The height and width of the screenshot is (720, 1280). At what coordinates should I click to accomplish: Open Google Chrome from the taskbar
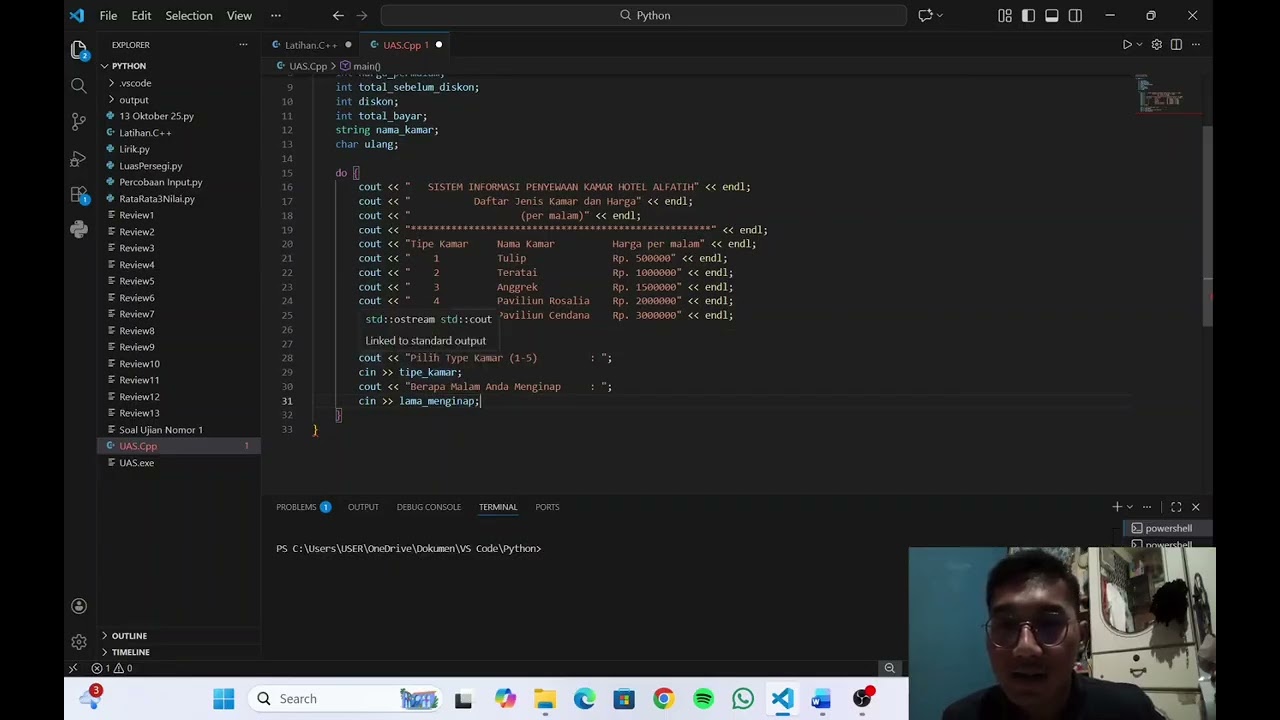[x=663, y=699]
